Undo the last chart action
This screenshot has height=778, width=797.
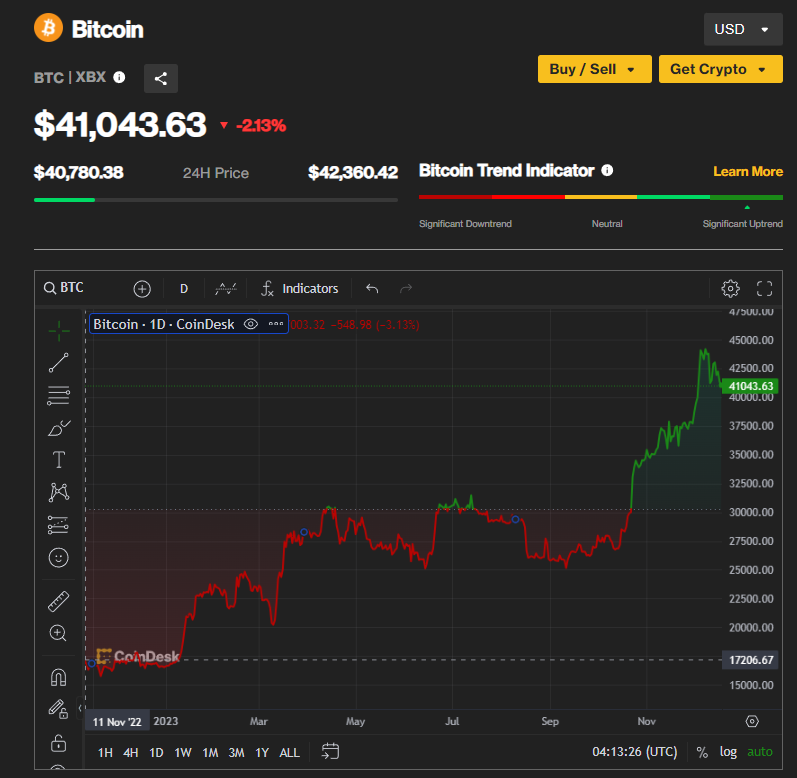[x=372, y=289]
